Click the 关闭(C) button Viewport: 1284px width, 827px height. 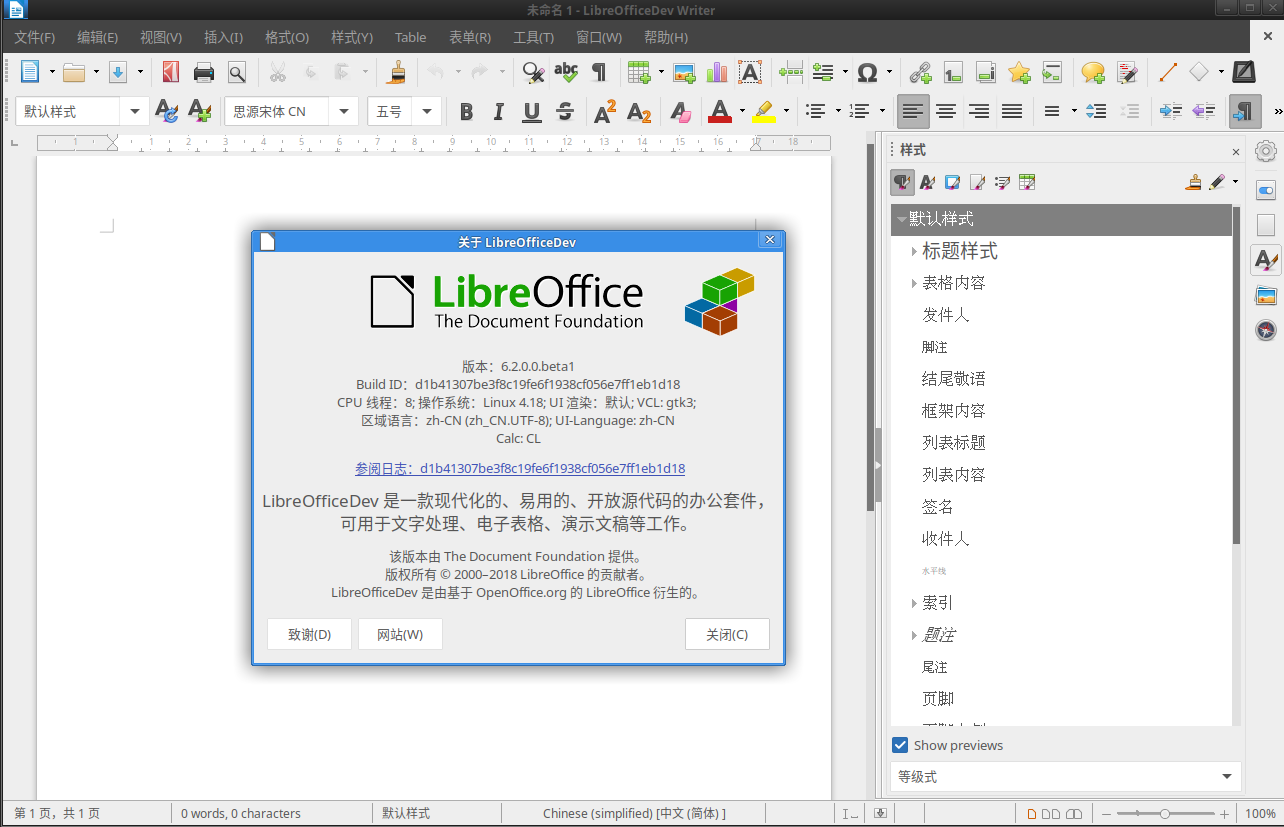click(x=727, y=634)
